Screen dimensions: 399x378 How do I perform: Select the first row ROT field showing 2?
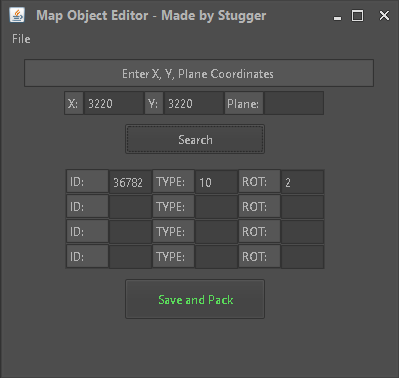pyautogui.click(x=302, y=182)
